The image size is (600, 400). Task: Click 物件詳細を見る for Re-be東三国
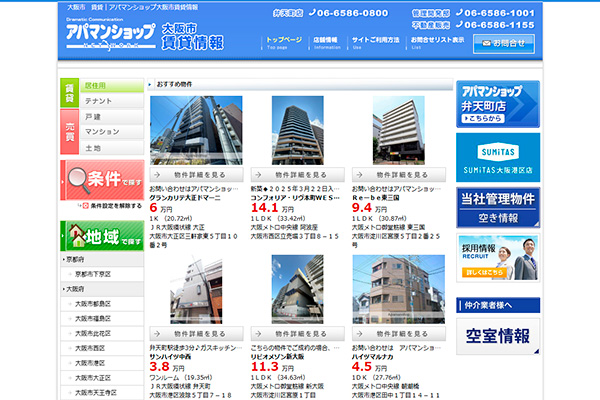[x=399, y=175]
